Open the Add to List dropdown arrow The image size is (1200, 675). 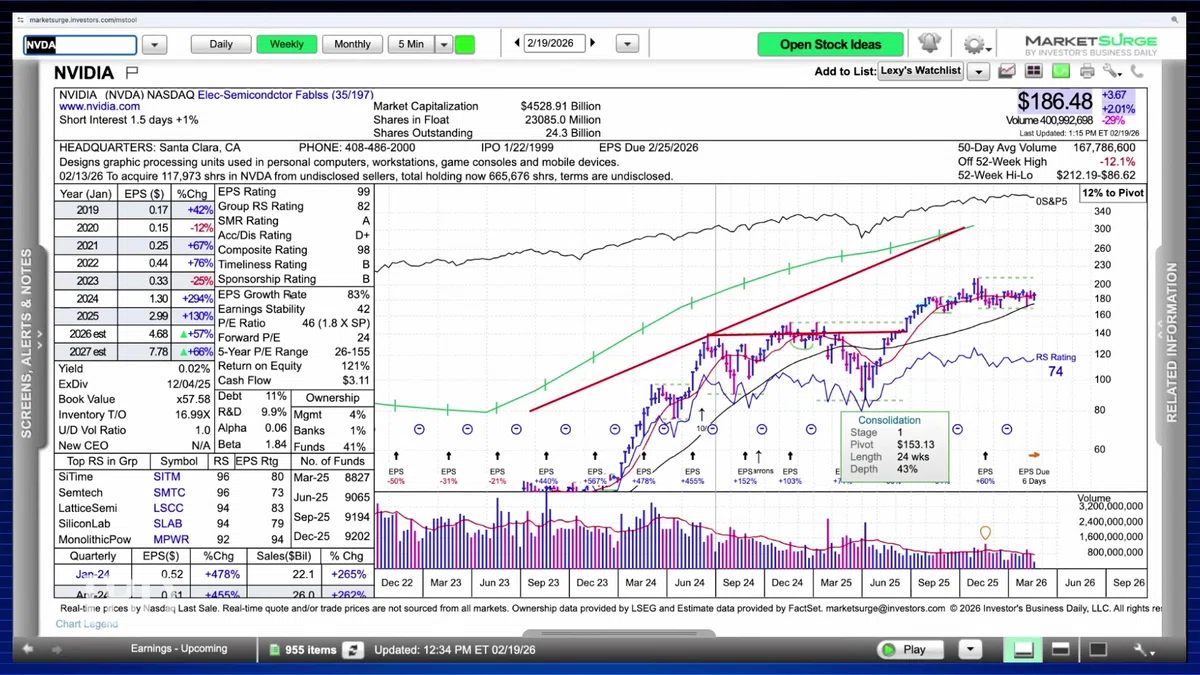(978, 72)
